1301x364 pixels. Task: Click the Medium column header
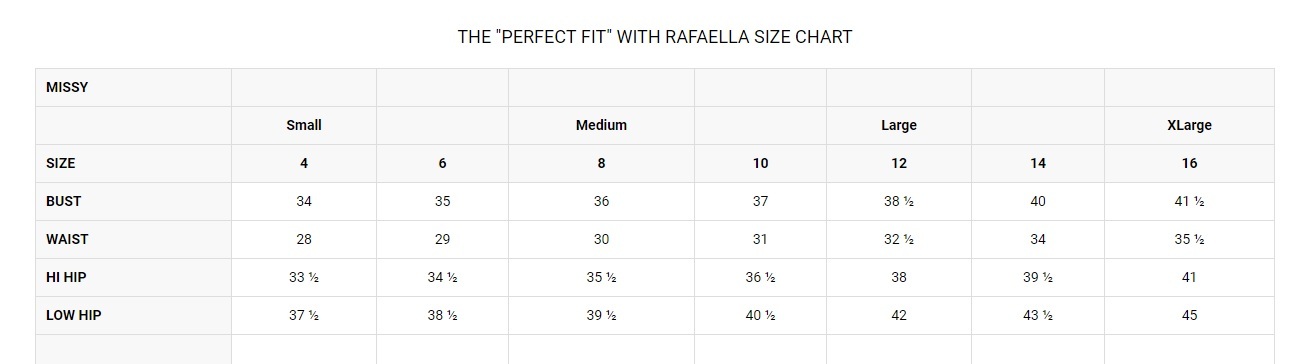pyautogui.click(x=601, y=125)
